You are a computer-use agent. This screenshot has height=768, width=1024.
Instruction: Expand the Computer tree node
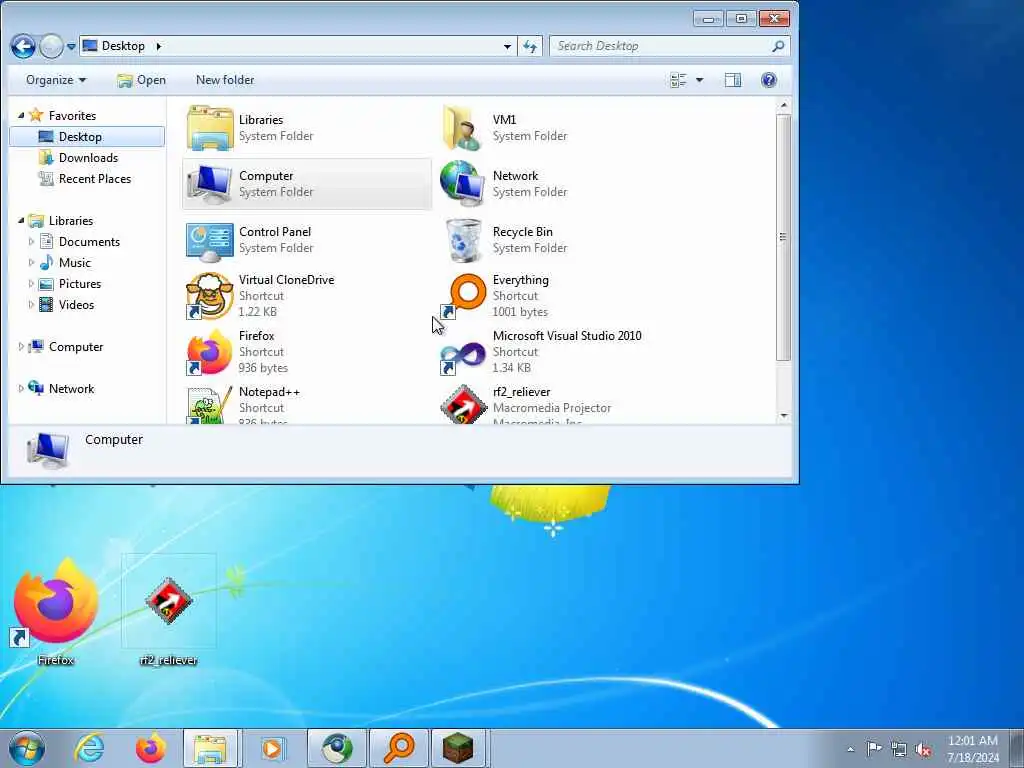click(x=21, y=347)
